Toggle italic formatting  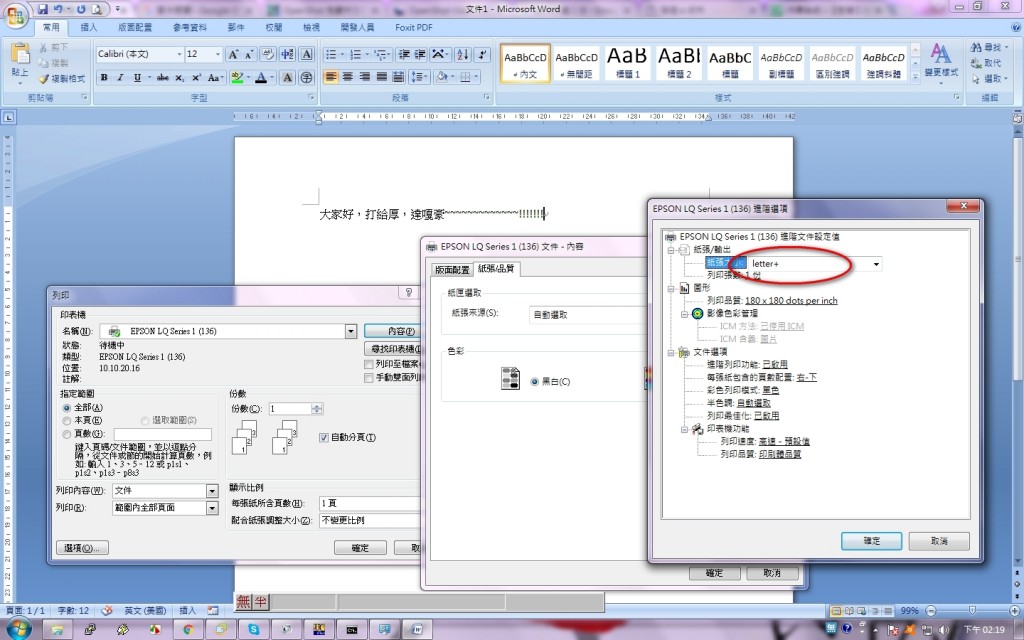pos(120,77)
